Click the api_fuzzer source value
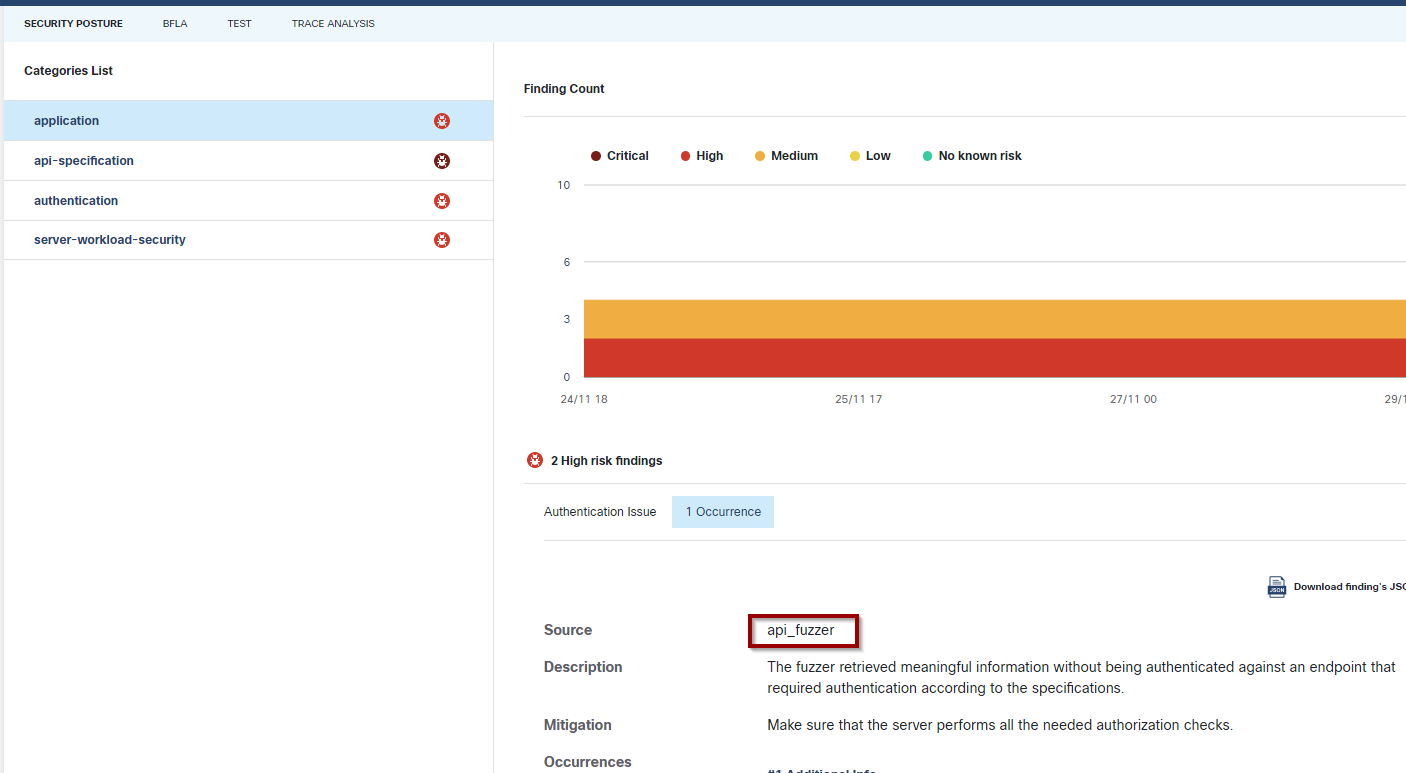This screenshot has width=1406, height=773. tap(801, 630)
